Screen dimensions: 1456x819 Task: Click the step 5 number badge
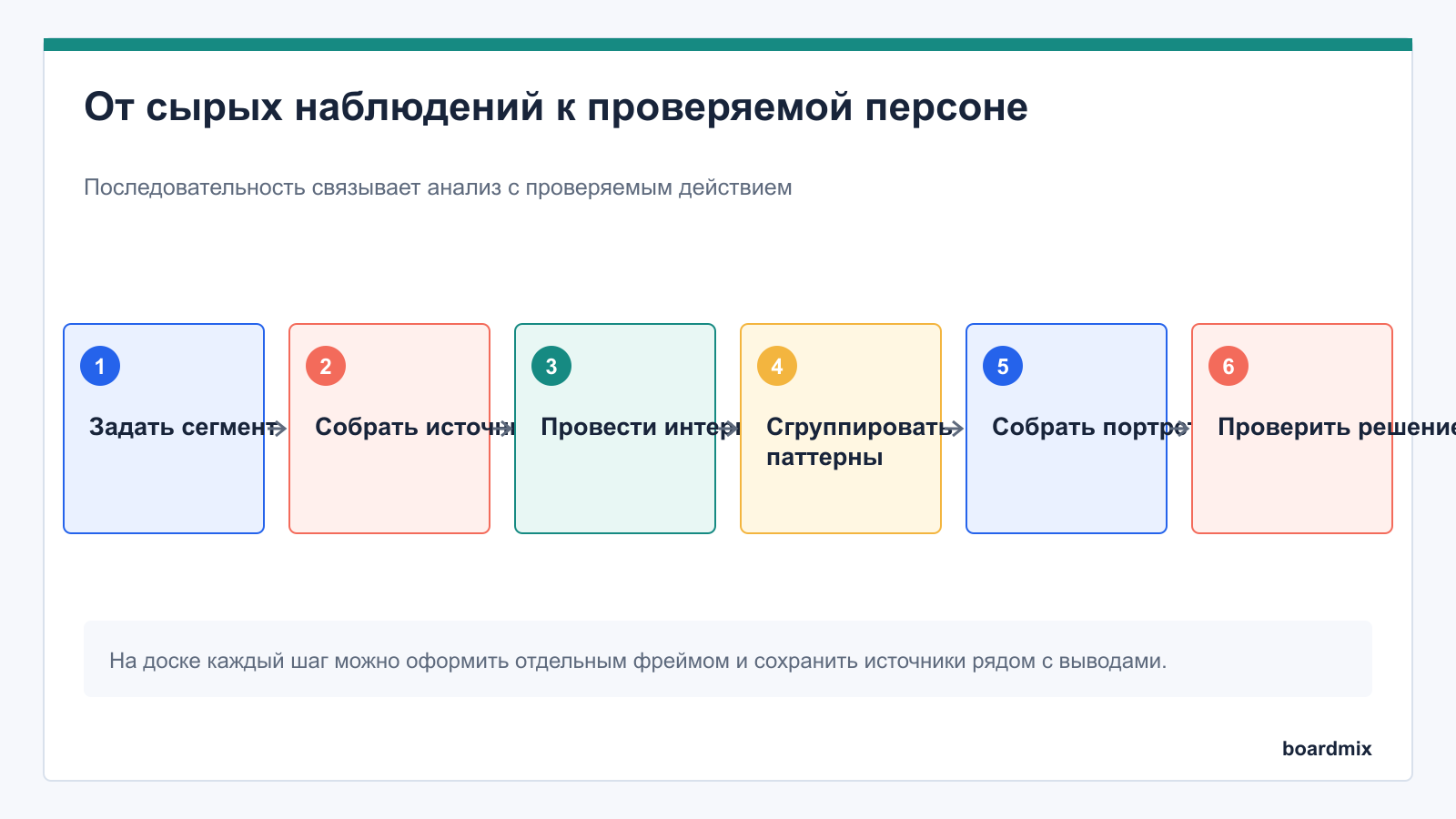(x=1003, y=366)
